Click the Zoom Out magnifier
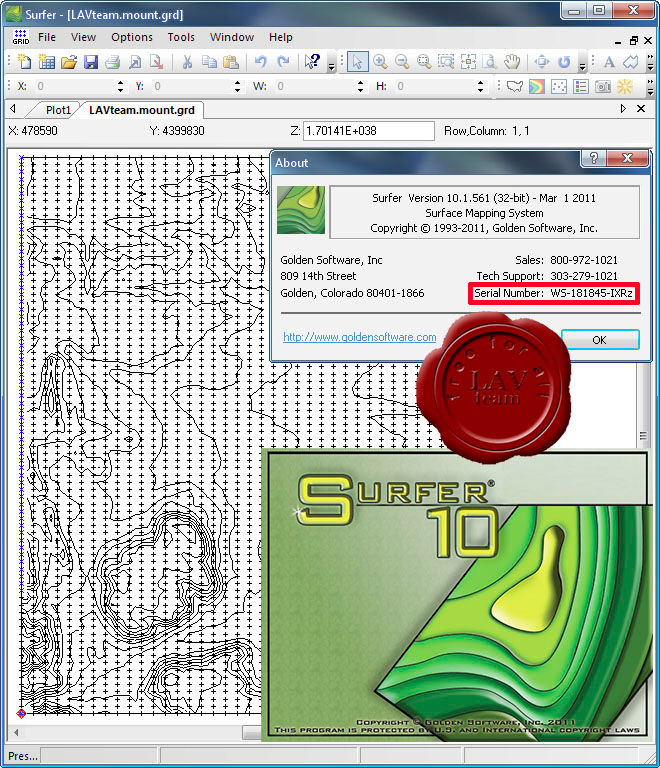The width and height of the screenshot is (660, 768). coord(402,62)
